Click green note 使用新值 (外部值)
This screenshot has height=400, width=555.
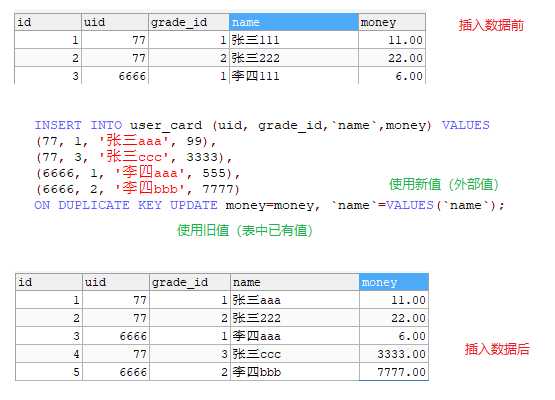pyautogui.click(x=444, y=184)
